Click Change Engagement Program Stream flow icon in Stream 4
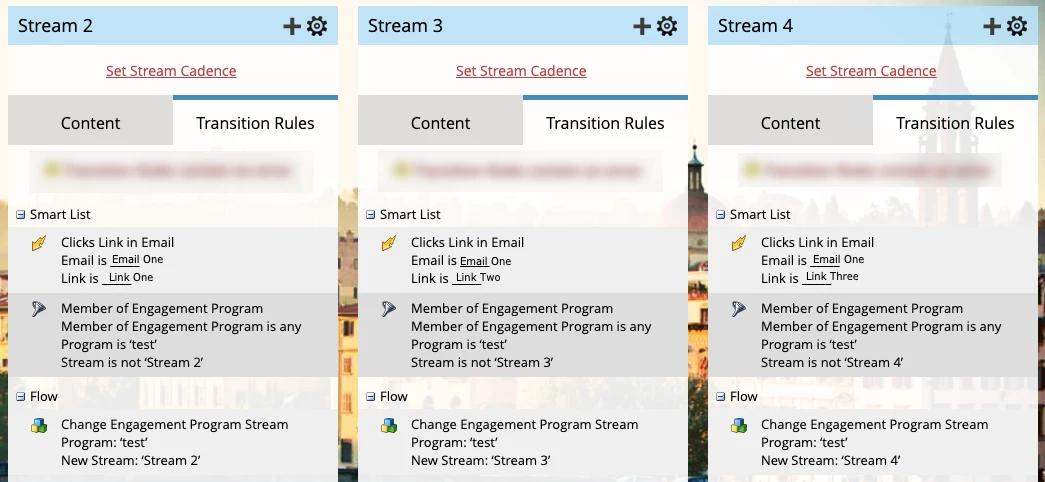Viewport: 1045px width, 482px height. pyautogui.click(x=739, y=425)
